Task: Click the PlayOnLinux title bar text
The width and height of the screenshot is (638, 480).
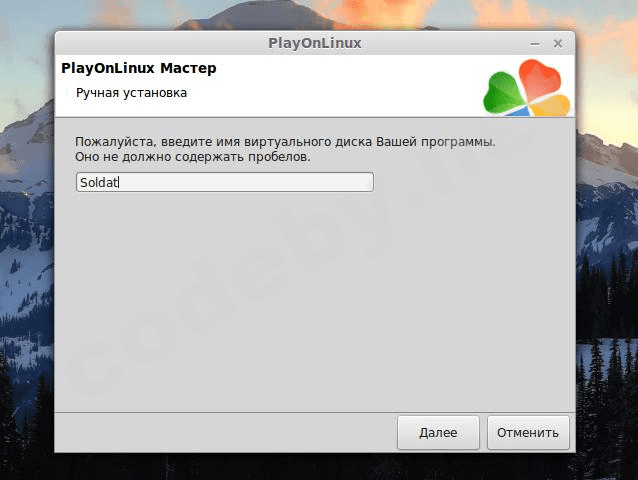Action: coord(315,43)
